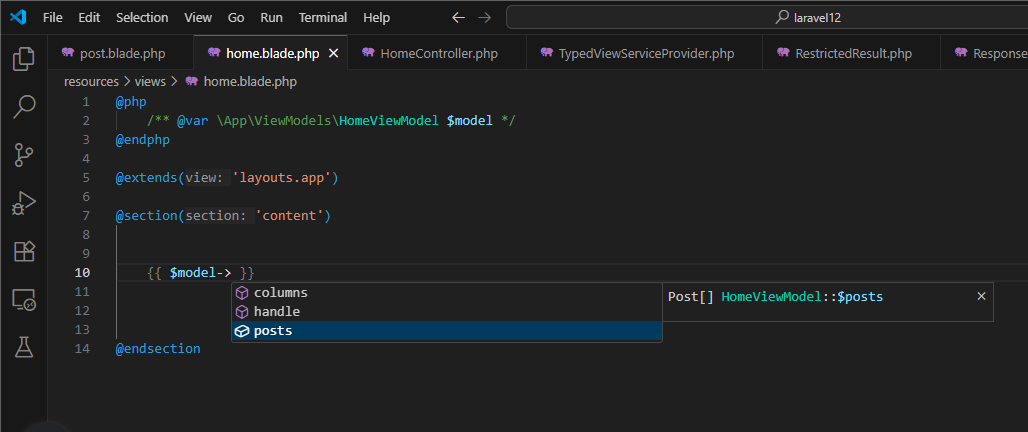Switch to the RestrictedResult.php tab
The image size is (1028, 432).
tap(851, 54)
